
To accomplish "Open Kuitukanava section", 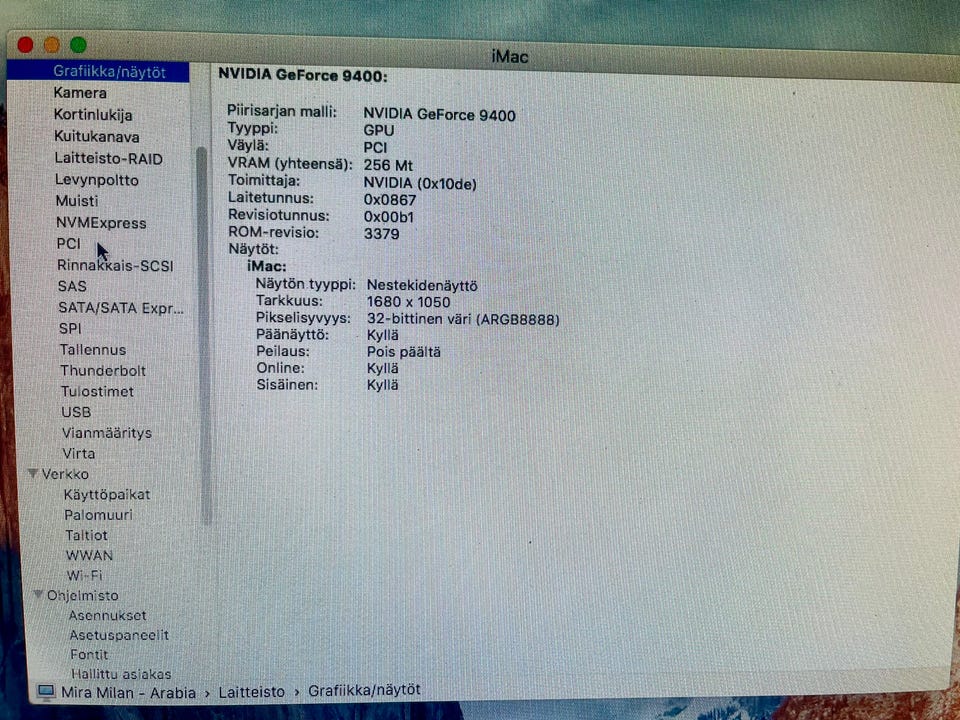I will pyautogui.click(x=97, y=137).
